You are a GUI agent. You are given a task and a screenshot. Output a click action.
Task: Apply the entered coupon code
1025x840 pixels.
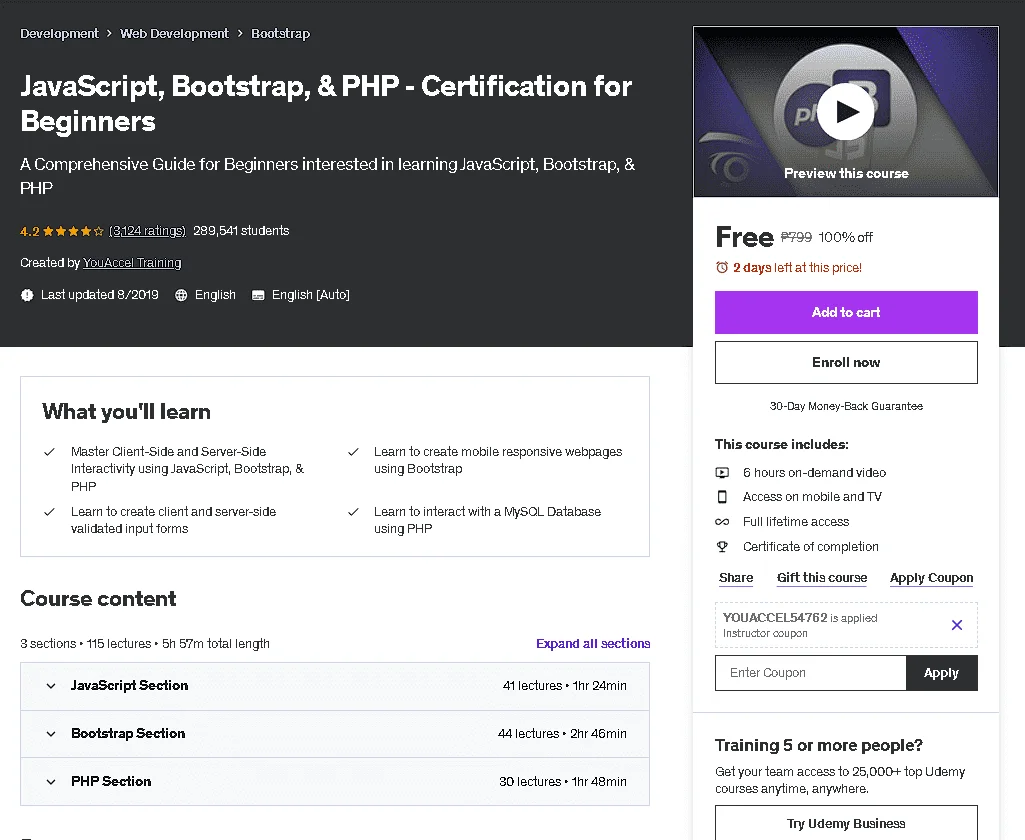(941, 673)
